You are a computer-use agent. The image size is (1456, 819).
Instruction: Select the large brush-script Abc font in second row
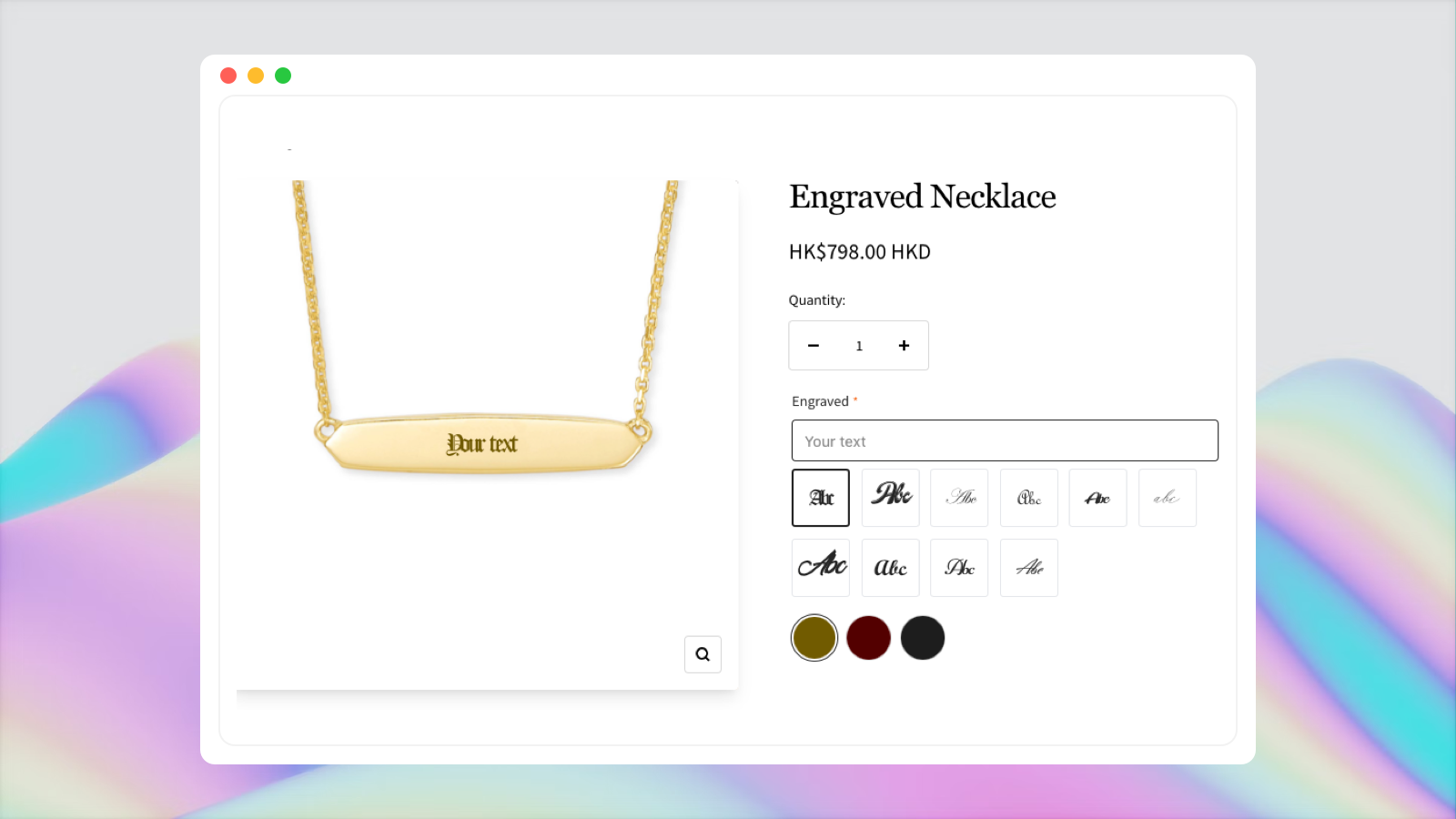coord(821,568)
